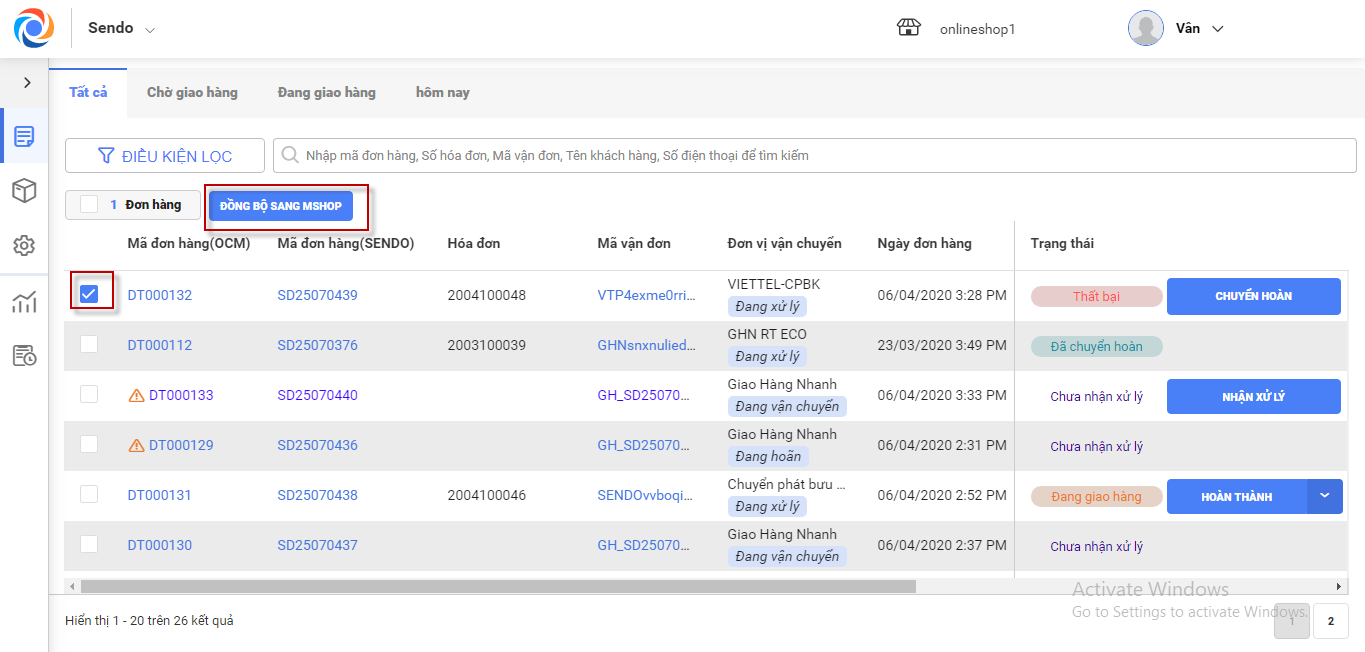The width and height of the screenshot is (1365, 652).
Task: Click the ĐỒNG BỘ SANG MSHOP button
Action: (x=281, y=206)
